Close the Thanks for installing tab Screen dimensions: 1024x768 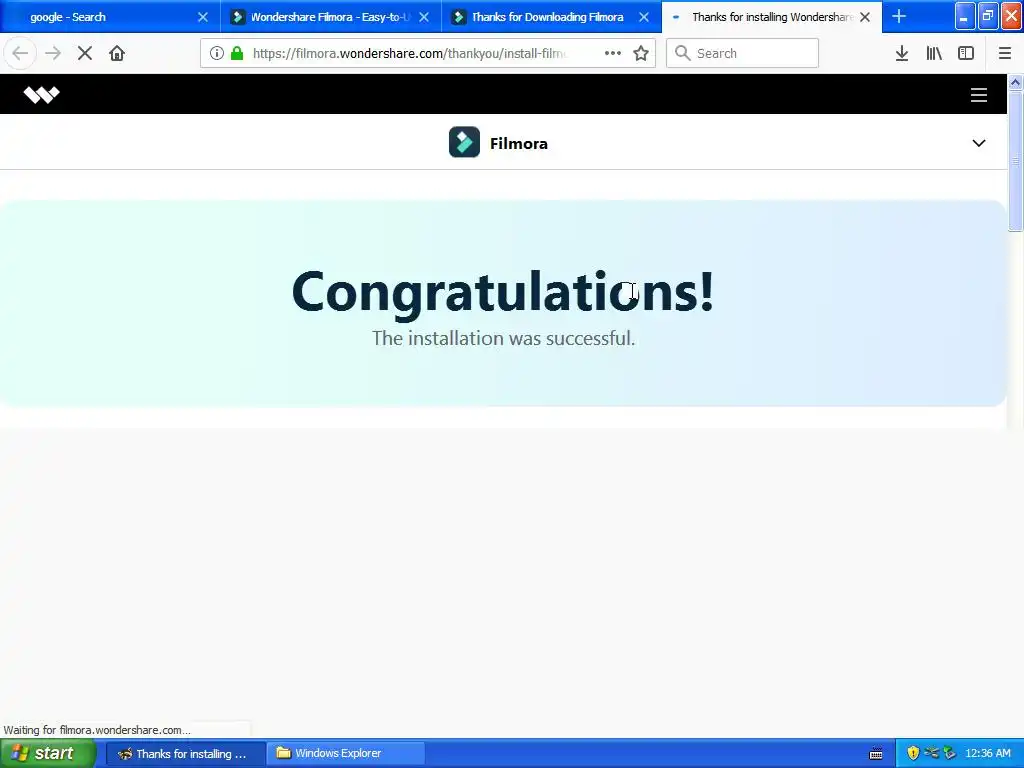coord(865,17)
